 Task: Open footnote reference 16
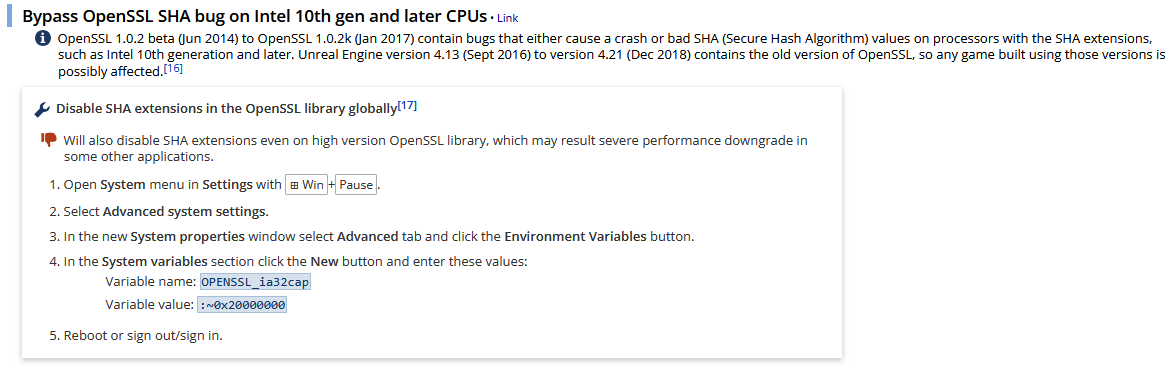pos(173,69)
